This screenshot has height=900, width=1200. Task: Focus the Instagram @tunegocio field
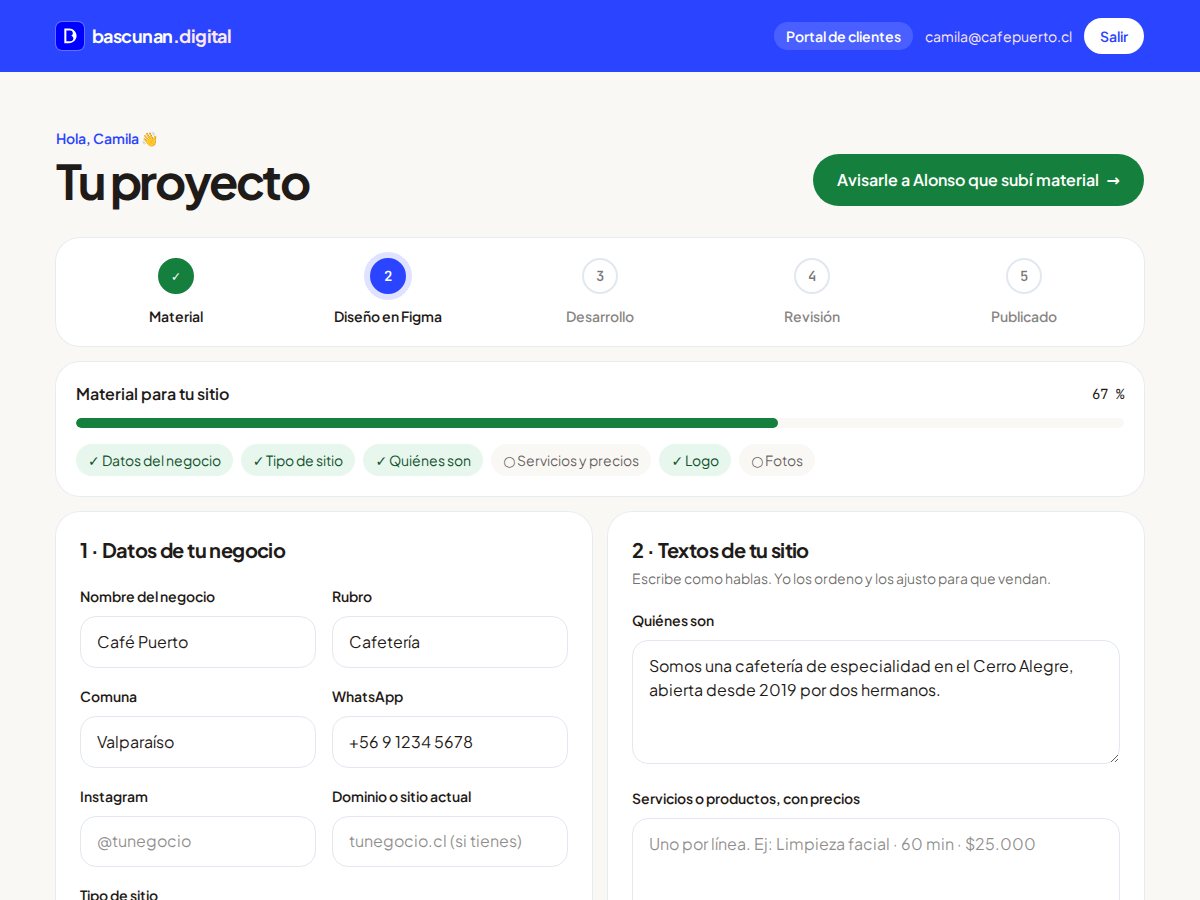pyautogui.click(x=198, y=842)
